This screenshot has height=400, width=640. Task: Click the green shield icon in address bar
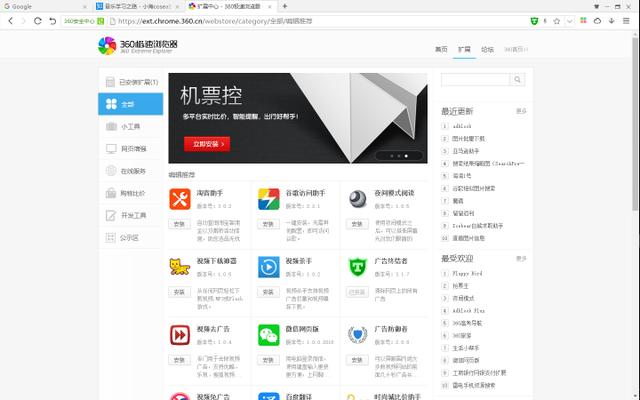[534, 21]
